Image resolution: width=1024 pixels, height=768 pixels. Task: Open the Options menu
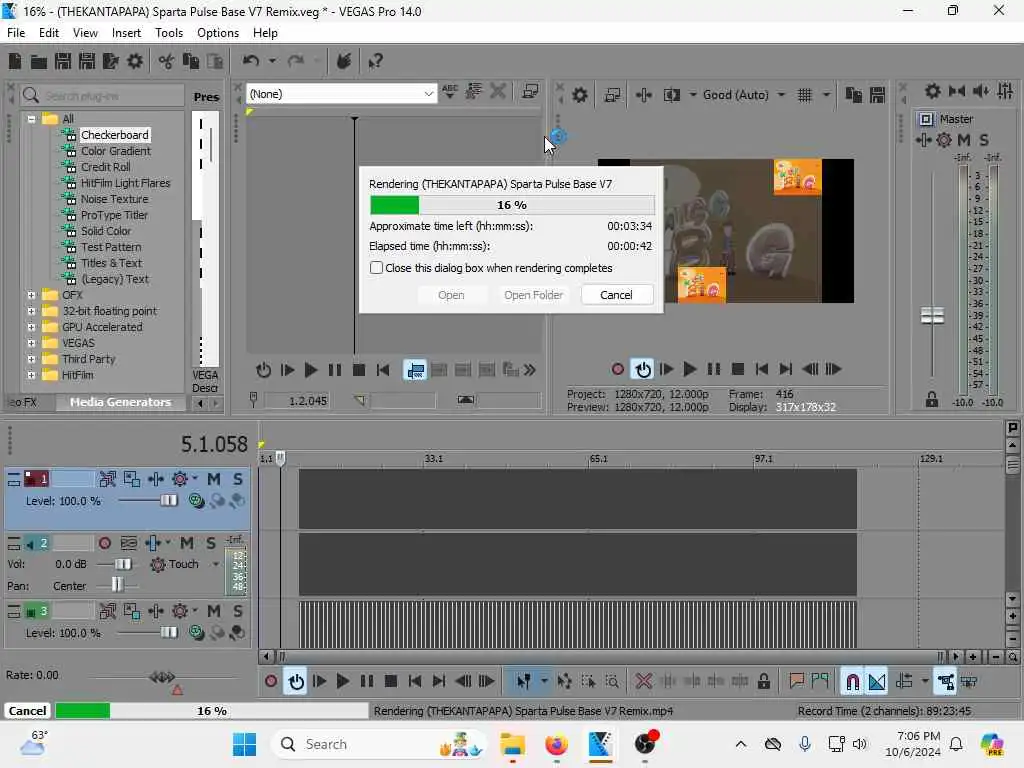[x=217, y=33]
